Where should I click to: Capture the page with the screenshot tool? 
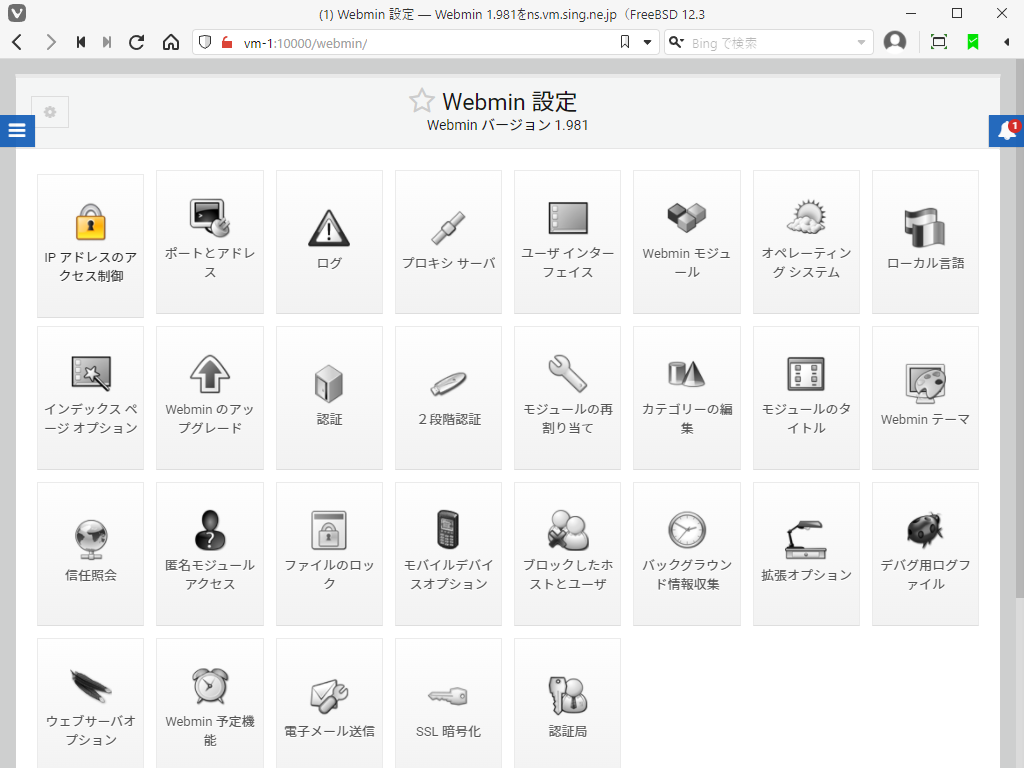pos(938,42)
